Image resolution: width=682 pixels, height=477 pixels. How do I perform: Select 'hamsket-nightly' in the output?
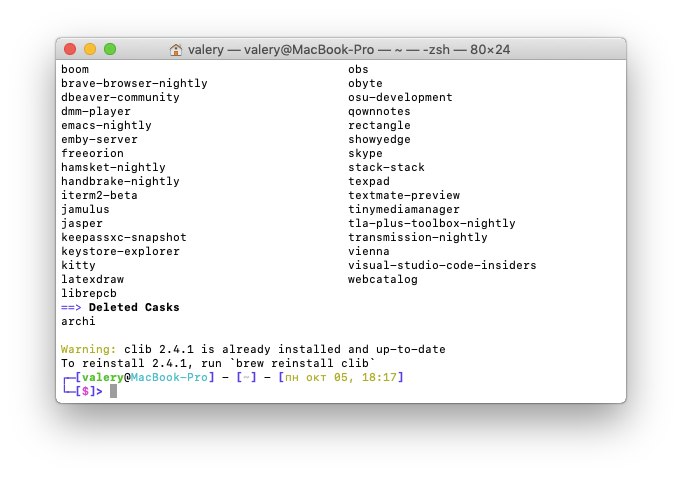[x=114, y=167]
